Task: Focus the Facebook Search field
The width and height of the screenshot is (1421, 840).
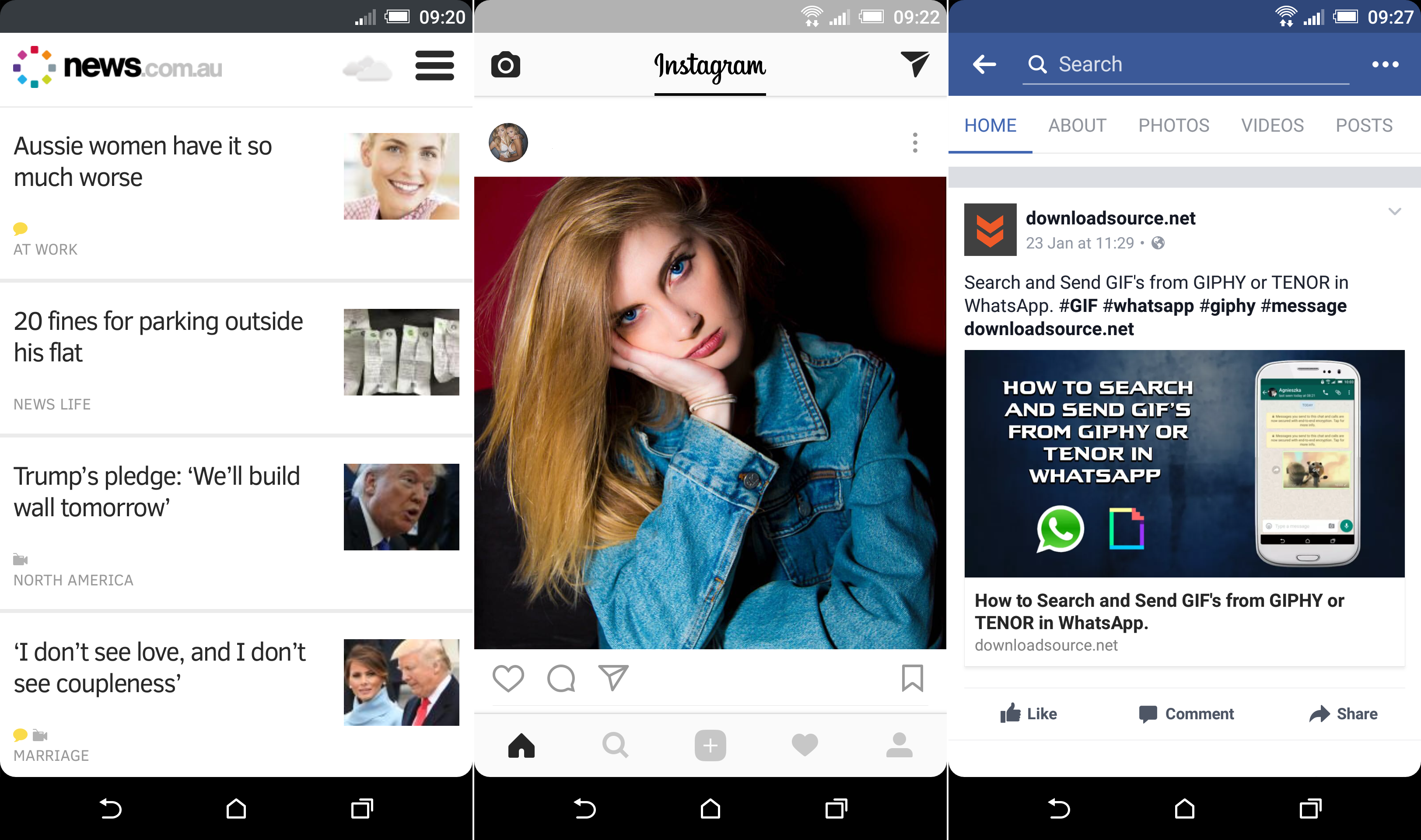Action: tap(1186, 64)
